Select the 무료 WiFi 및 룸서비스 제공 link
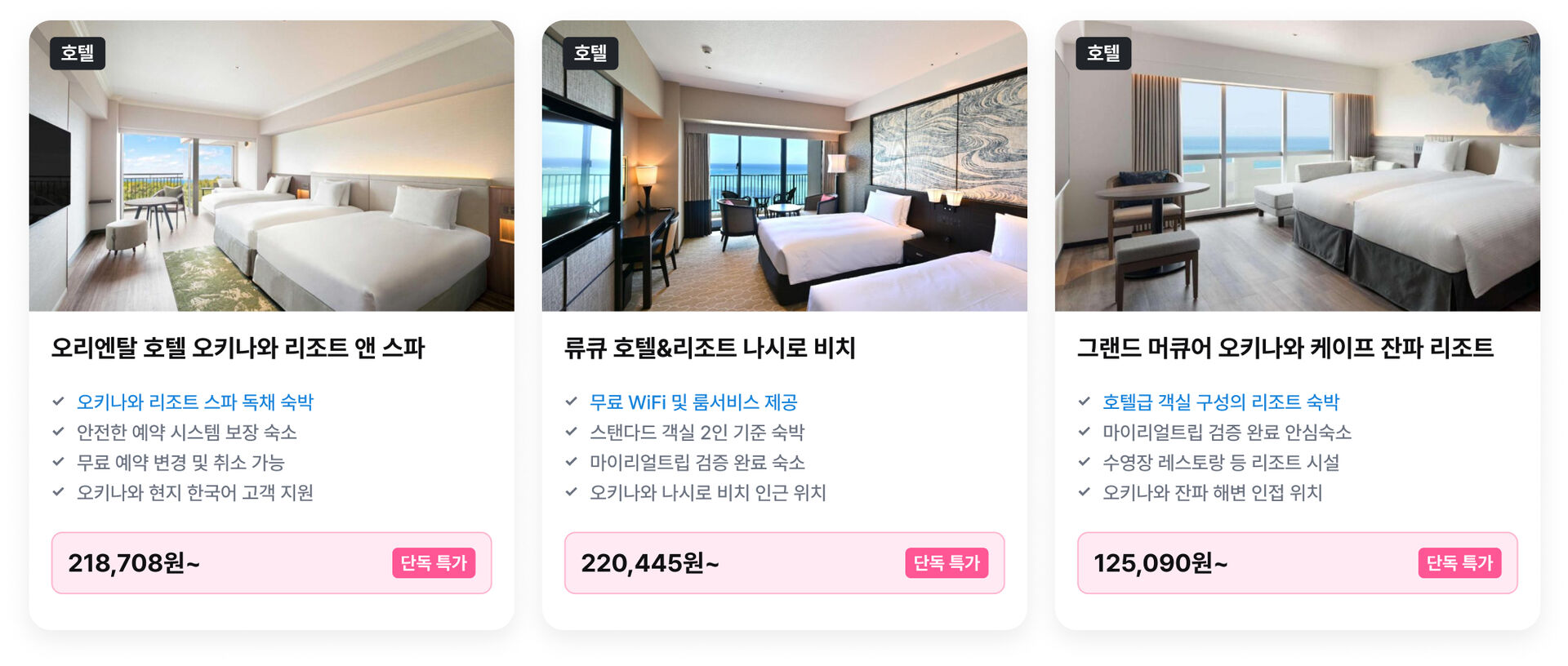The image size is (1568, 666). point(693,402)
